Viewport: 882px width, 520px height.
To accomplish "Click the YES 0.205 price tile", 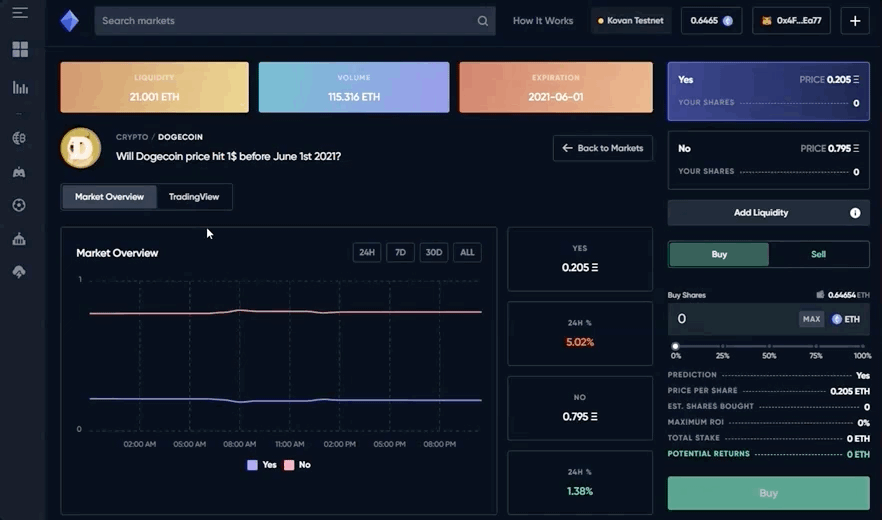I will (x=580, y=259).
